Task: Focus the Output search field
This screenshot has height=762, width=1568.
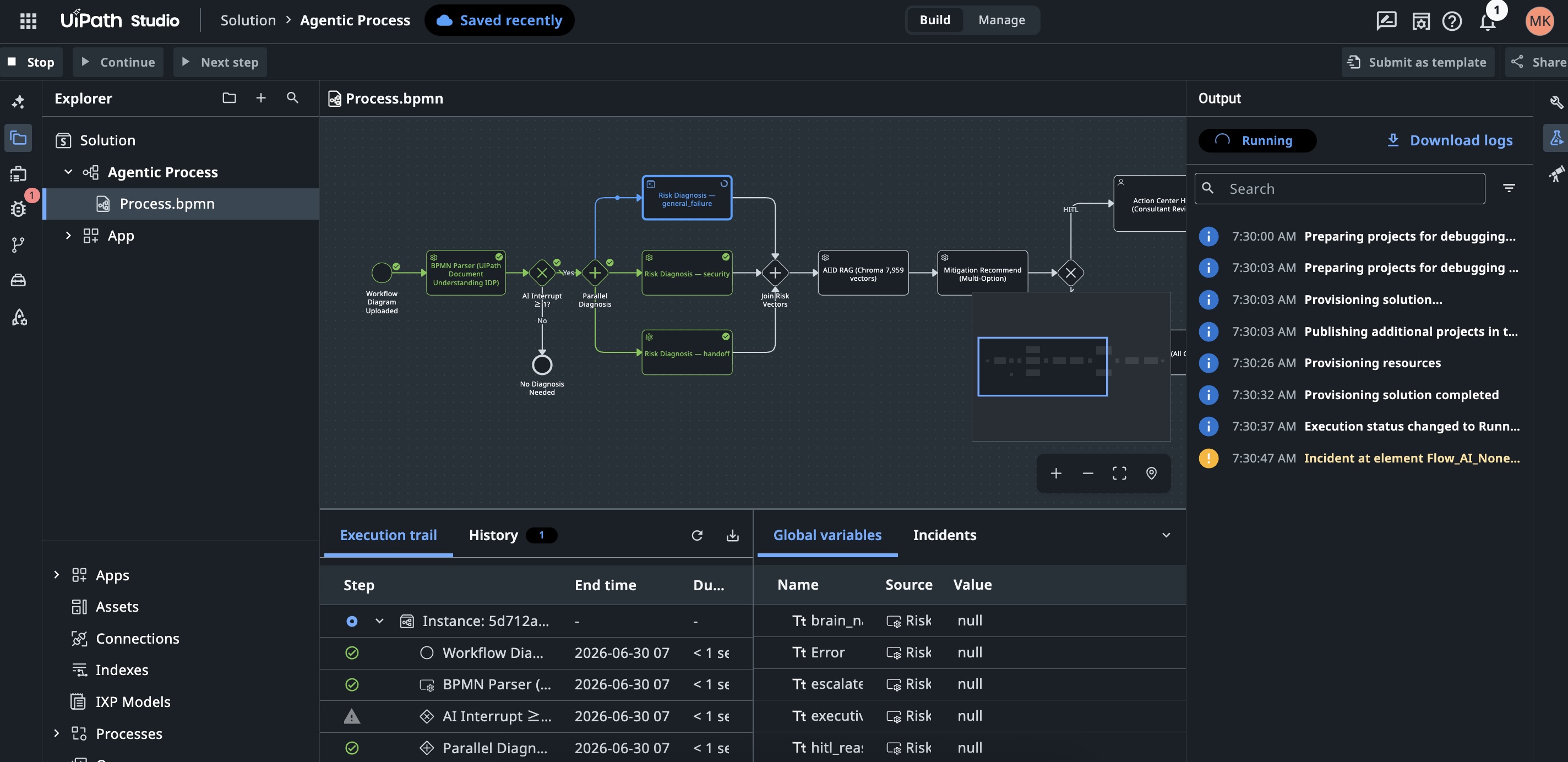Action: pos(1340,189)
